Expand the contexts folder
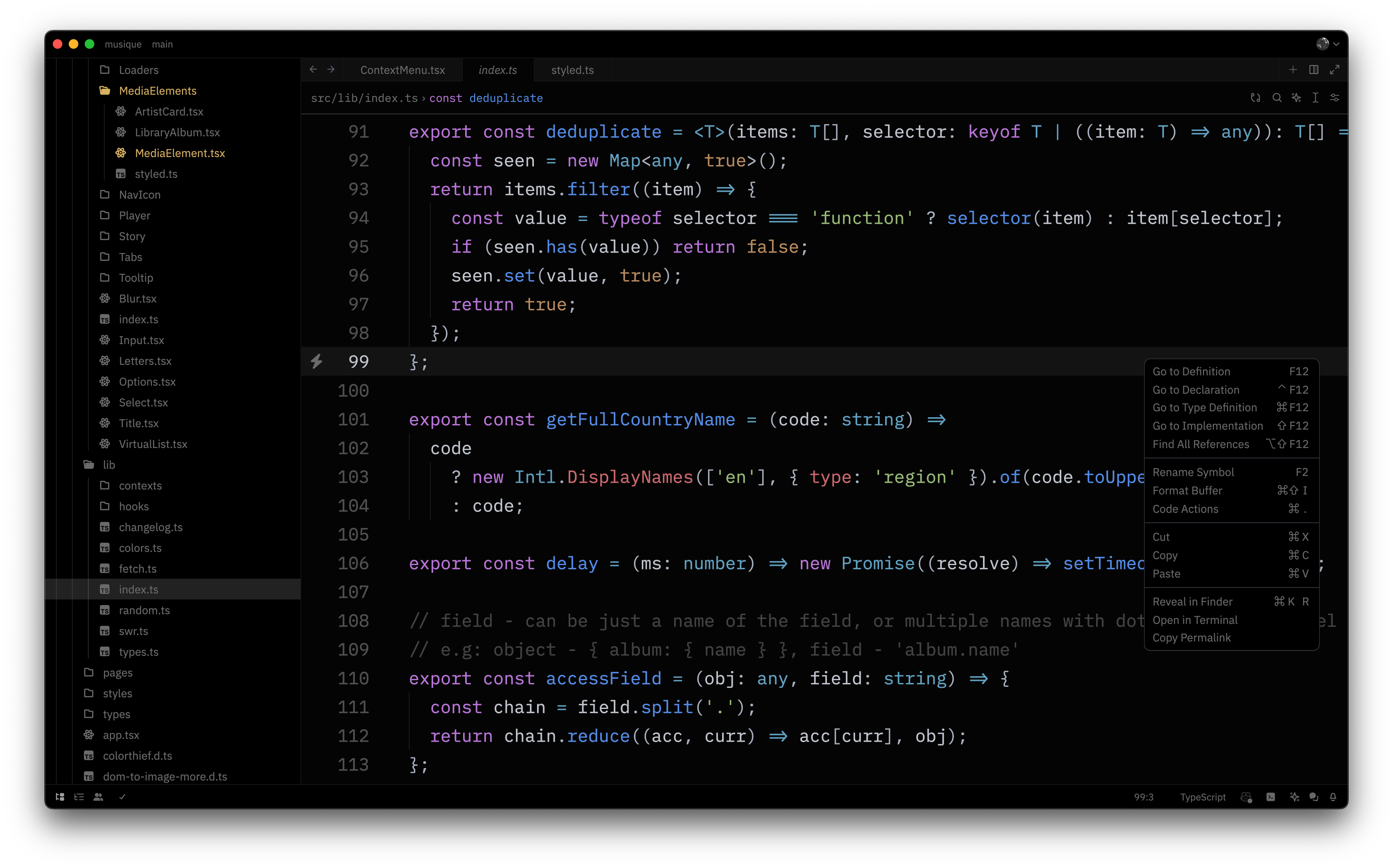Viewport: 1393px width, 868px height. coord(140,486)
